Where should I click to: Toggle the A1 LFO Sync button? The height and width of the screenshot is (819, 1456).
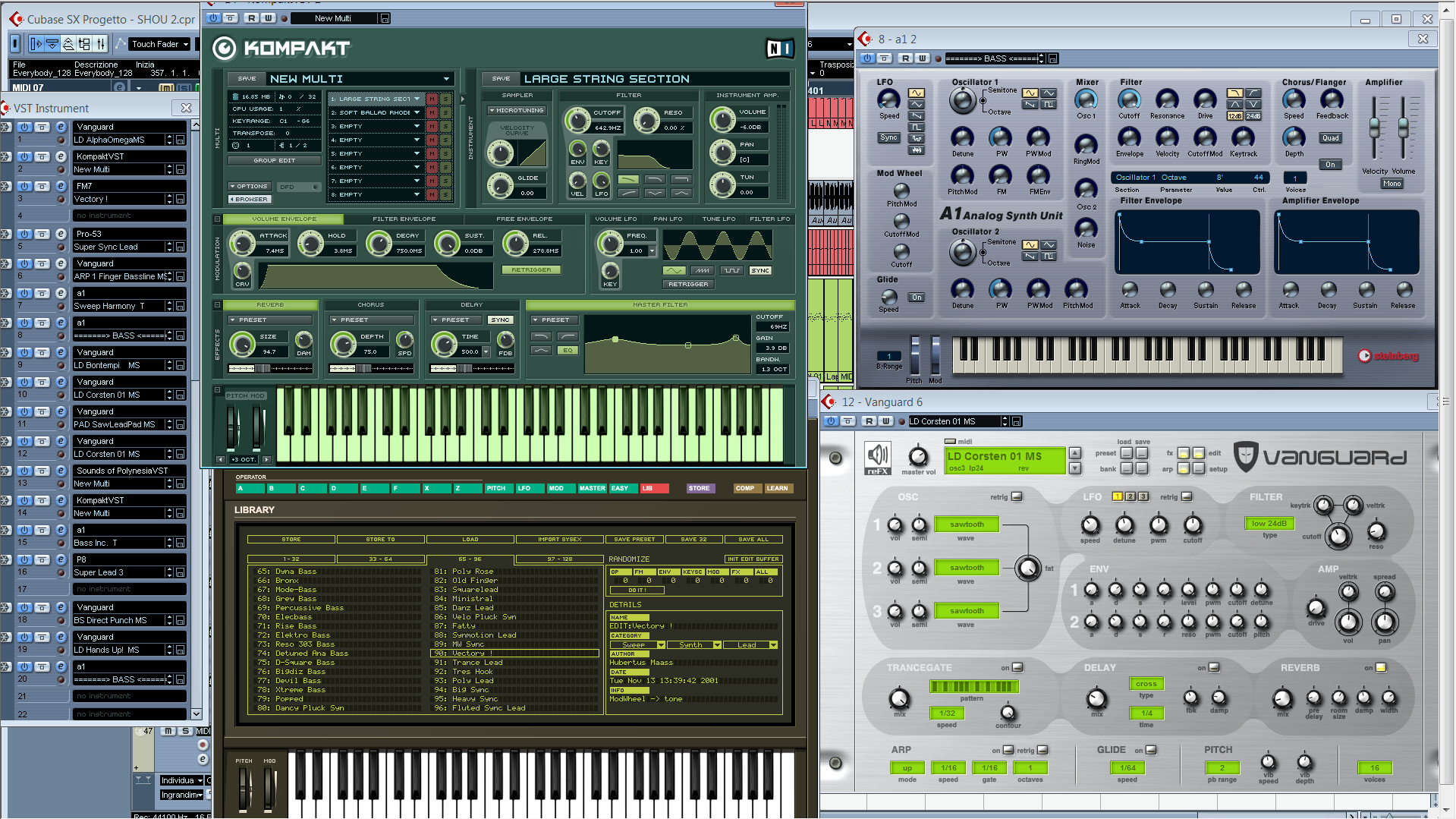pos(888,138)
